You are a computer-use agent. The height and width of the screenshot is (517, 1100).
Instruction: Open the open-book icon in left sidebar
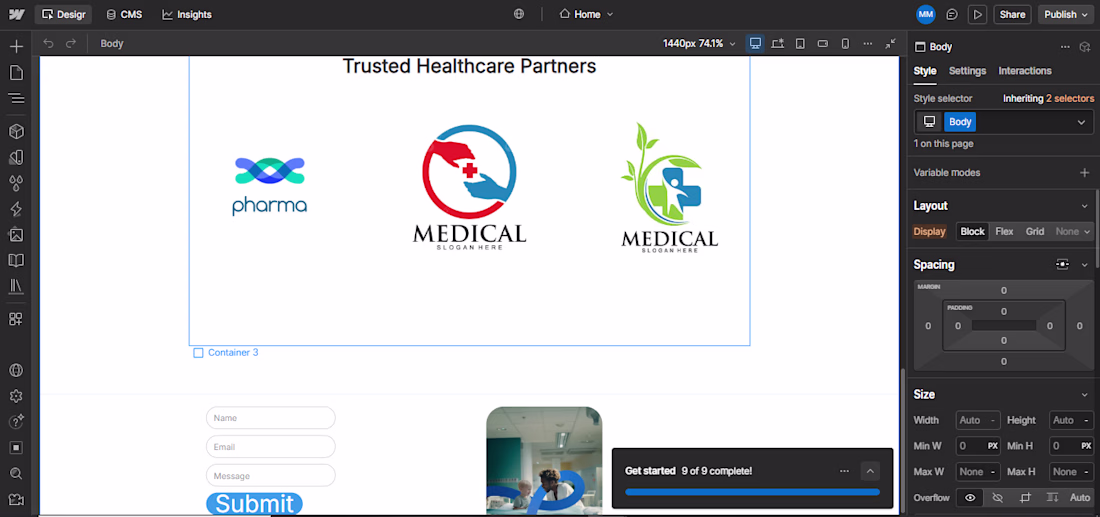pyautogui.click(x=16, y=261)
